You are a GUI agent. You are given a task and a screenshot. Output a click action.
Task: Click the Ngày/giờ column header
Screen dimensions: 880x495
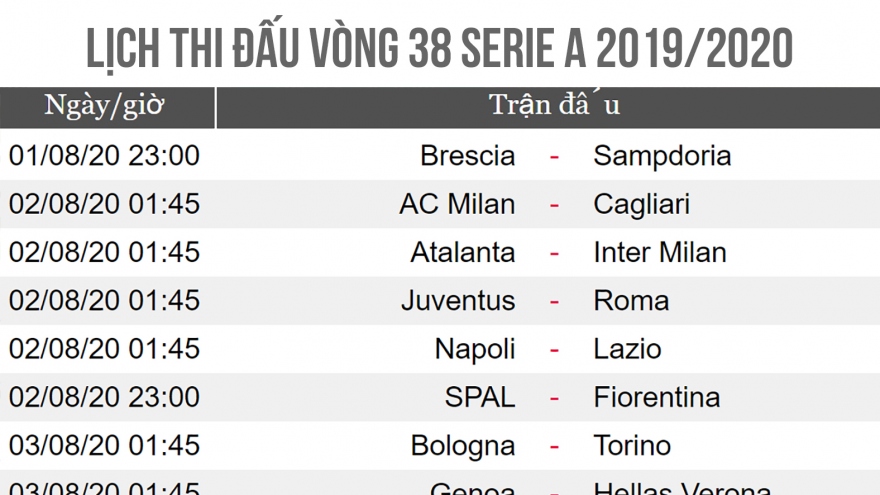(104, 106)
